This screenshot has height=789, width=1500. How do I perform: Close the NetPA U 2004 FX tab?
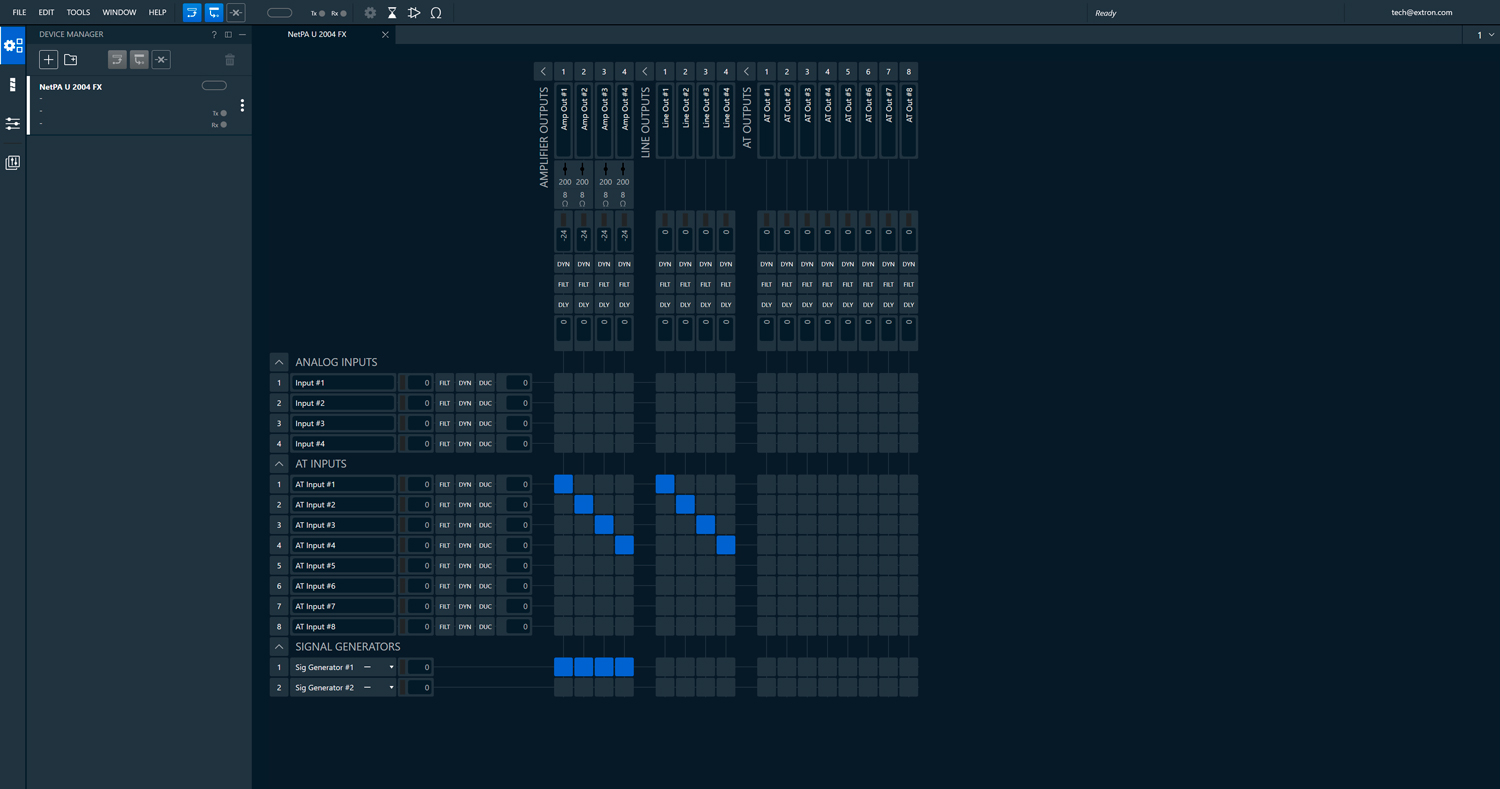click(385, 34)
